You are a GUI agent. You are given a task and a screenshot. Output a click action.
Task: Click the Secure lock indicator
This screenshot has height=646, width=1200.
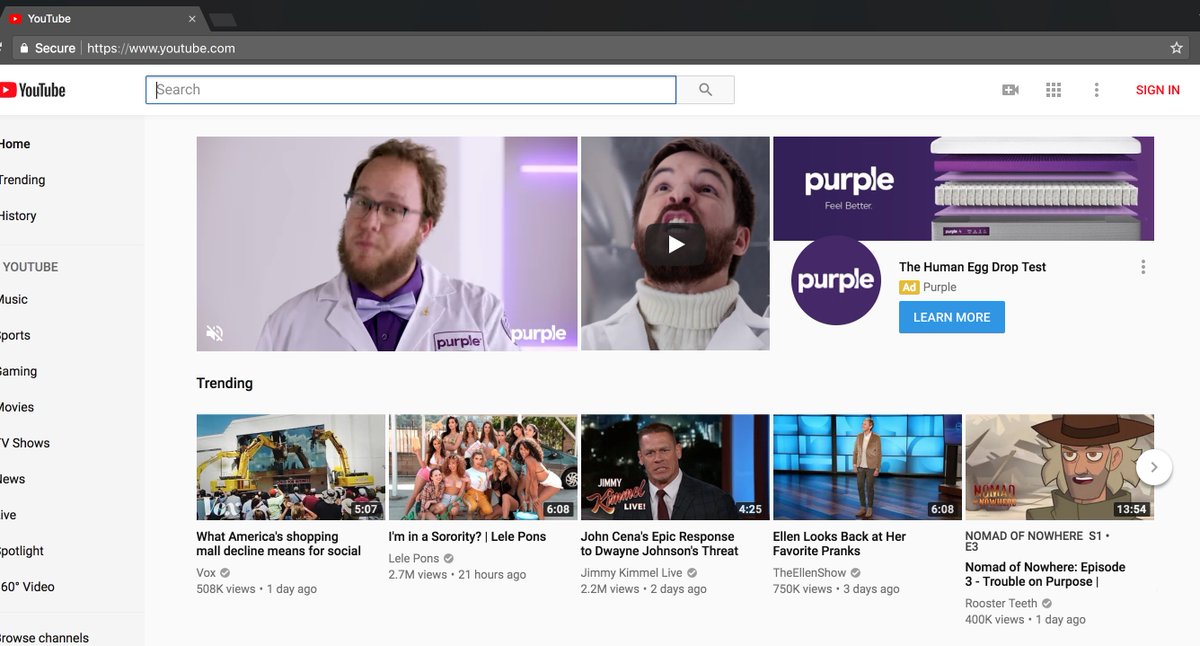(x=48, y=48)
